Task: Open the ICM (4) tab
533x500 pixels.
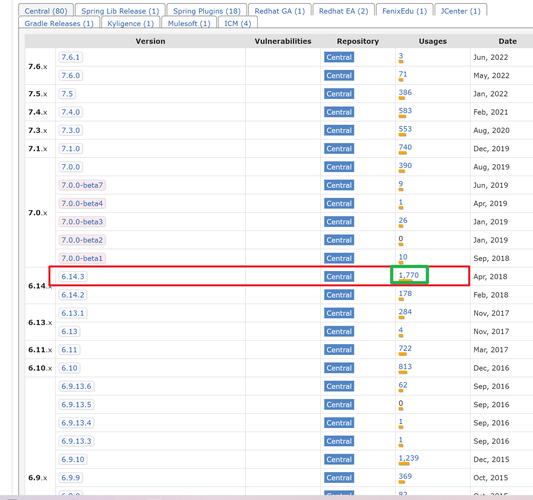Action: click(238, 23)
